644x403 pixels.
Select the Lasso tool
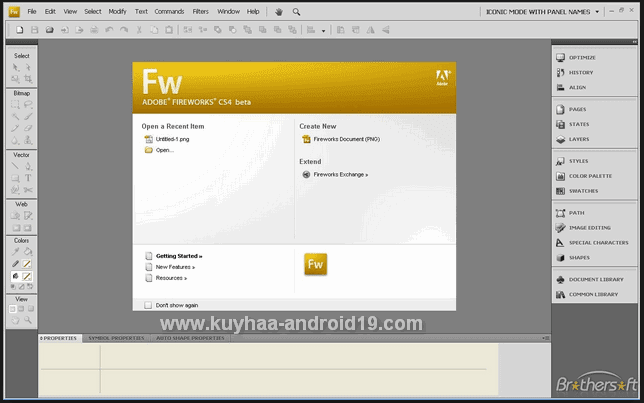click(28, 104)
